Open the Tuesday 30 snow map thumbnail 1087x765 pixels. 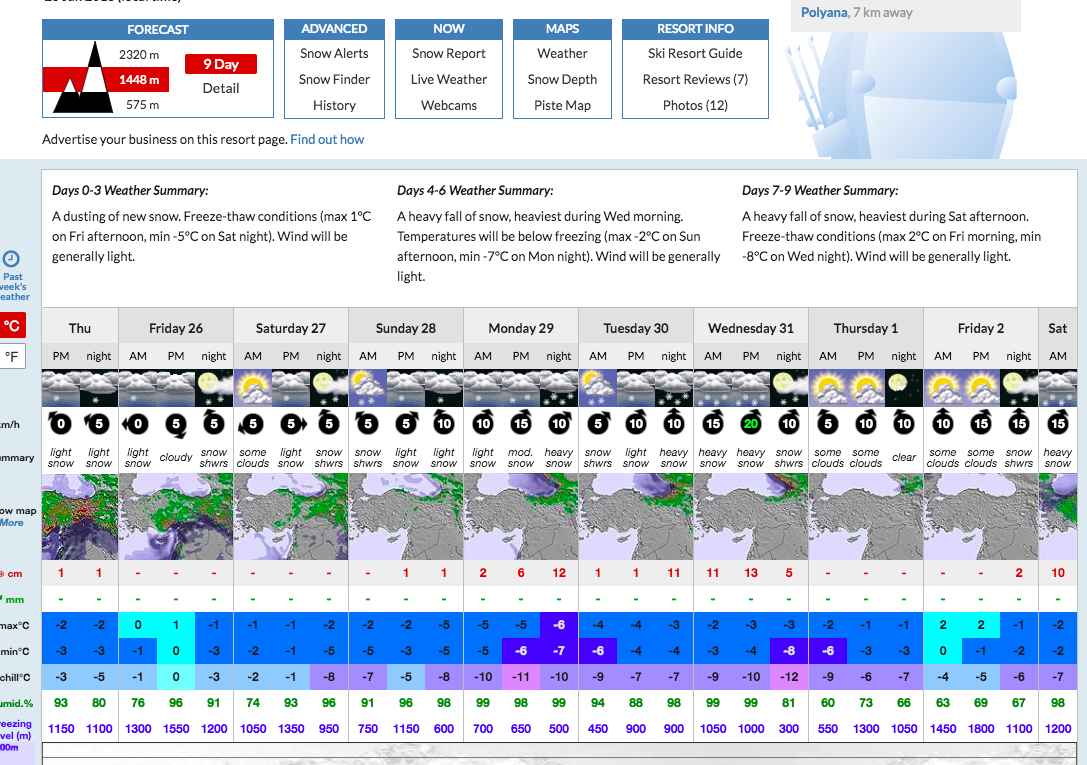[636, 517]
